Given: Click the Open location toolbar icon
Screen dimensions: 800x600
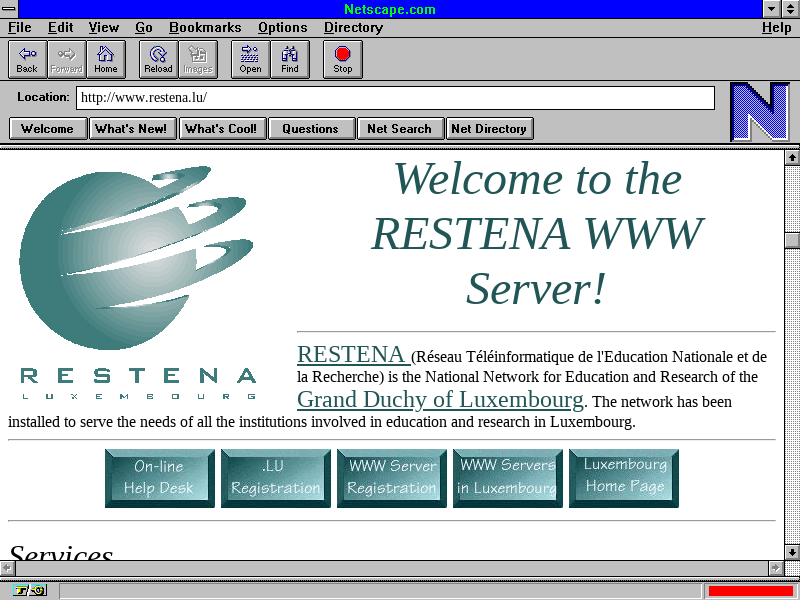Looking at the screenshot, I should tap(250, 59).
